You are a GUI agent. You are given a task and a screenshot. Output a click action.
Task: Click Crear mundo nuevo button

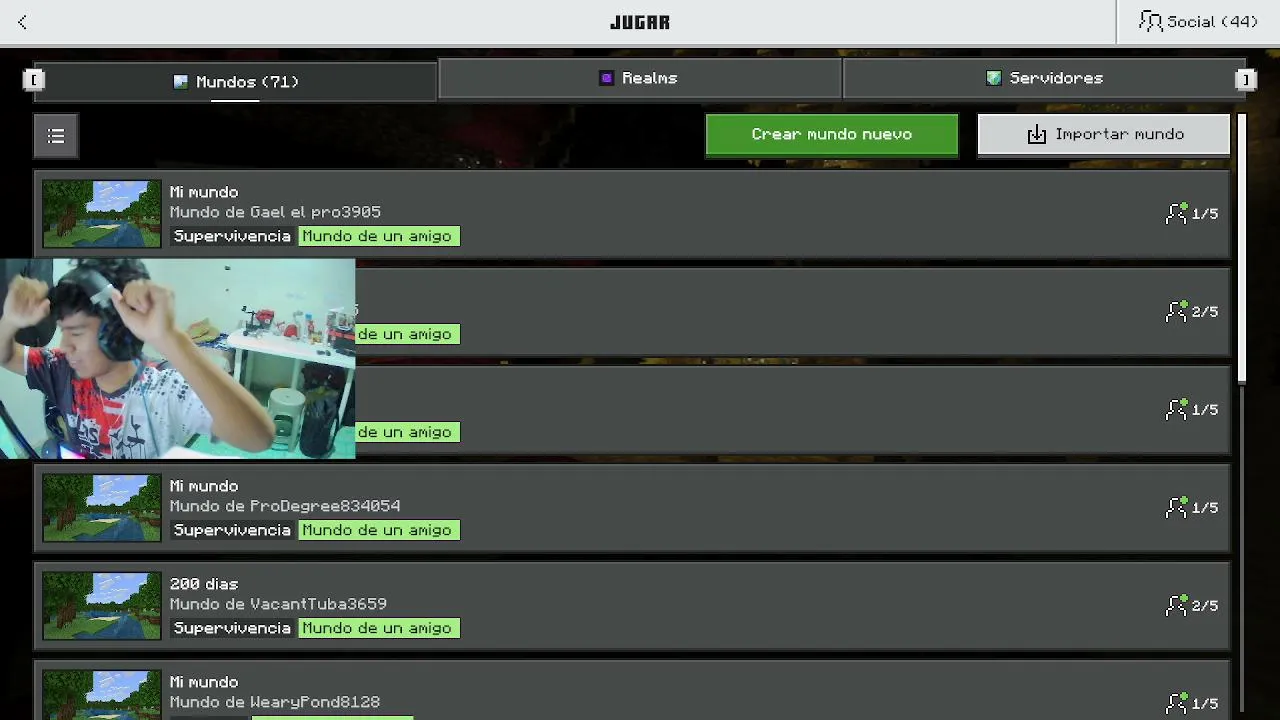831,134
